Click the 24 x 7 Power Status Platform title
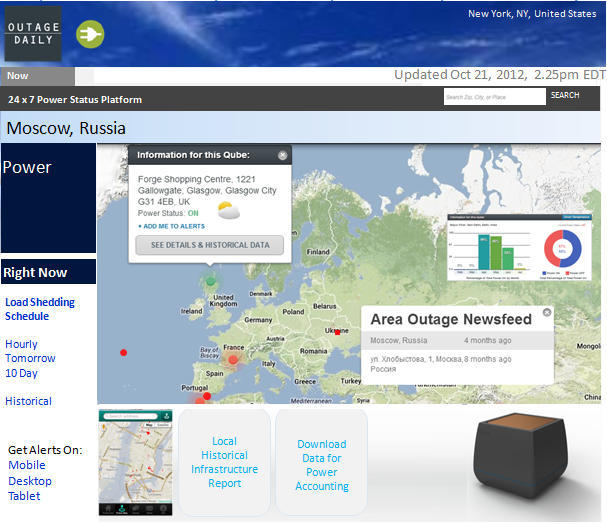 tap(75, 100)
